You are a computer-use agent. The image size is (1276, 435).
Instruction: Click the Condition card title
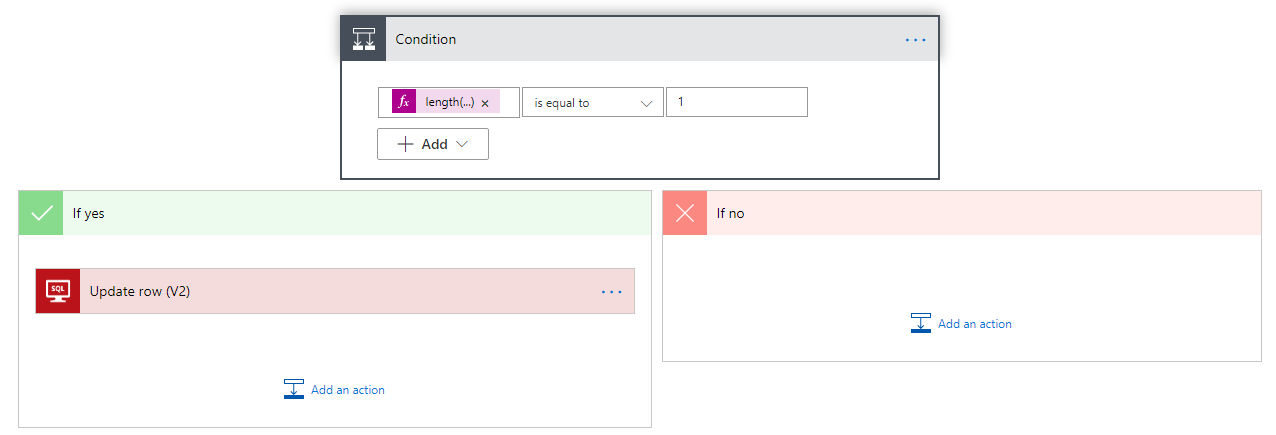(x=426, y=39)
